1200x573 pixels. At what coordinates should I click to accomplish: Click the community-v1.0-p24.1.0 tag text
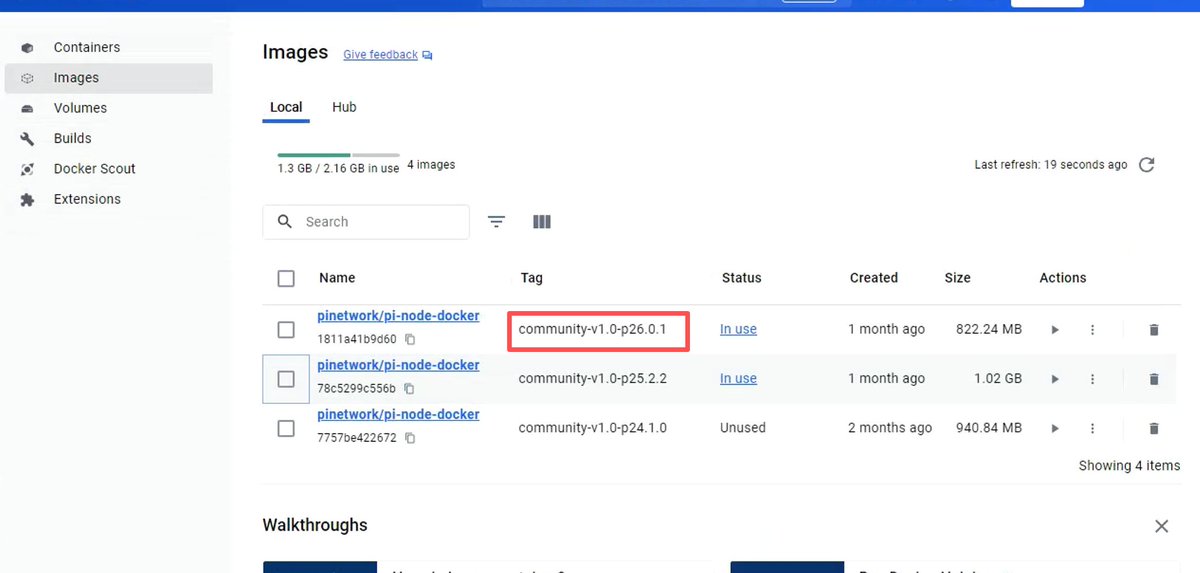point(592,428)
